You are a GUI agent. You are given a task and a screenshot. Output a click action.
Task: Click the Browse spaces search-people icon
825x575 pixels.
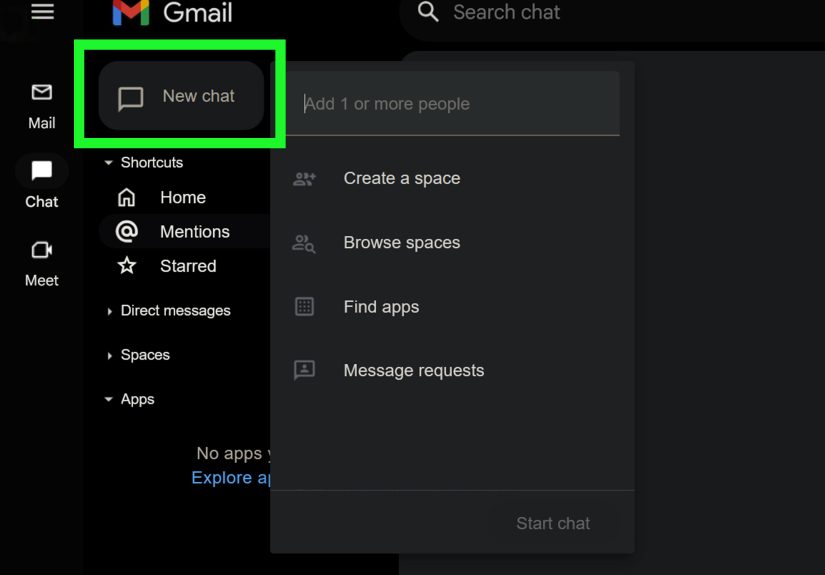[304, 244]
